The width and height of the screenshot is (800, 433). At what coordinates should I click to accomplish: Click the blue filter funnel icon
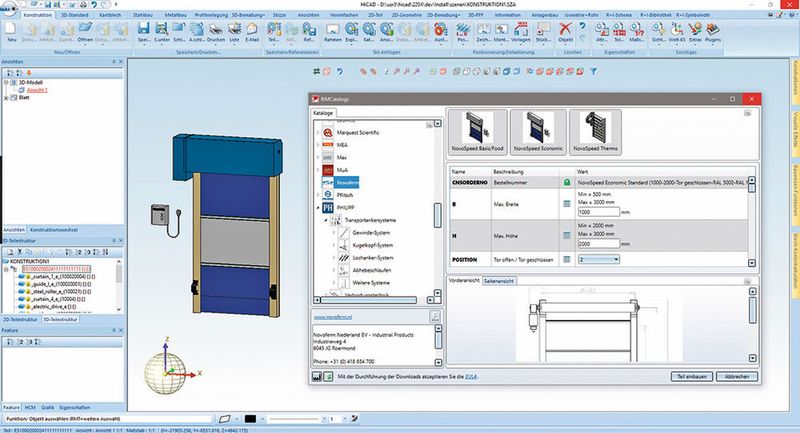tap(593, 72)
